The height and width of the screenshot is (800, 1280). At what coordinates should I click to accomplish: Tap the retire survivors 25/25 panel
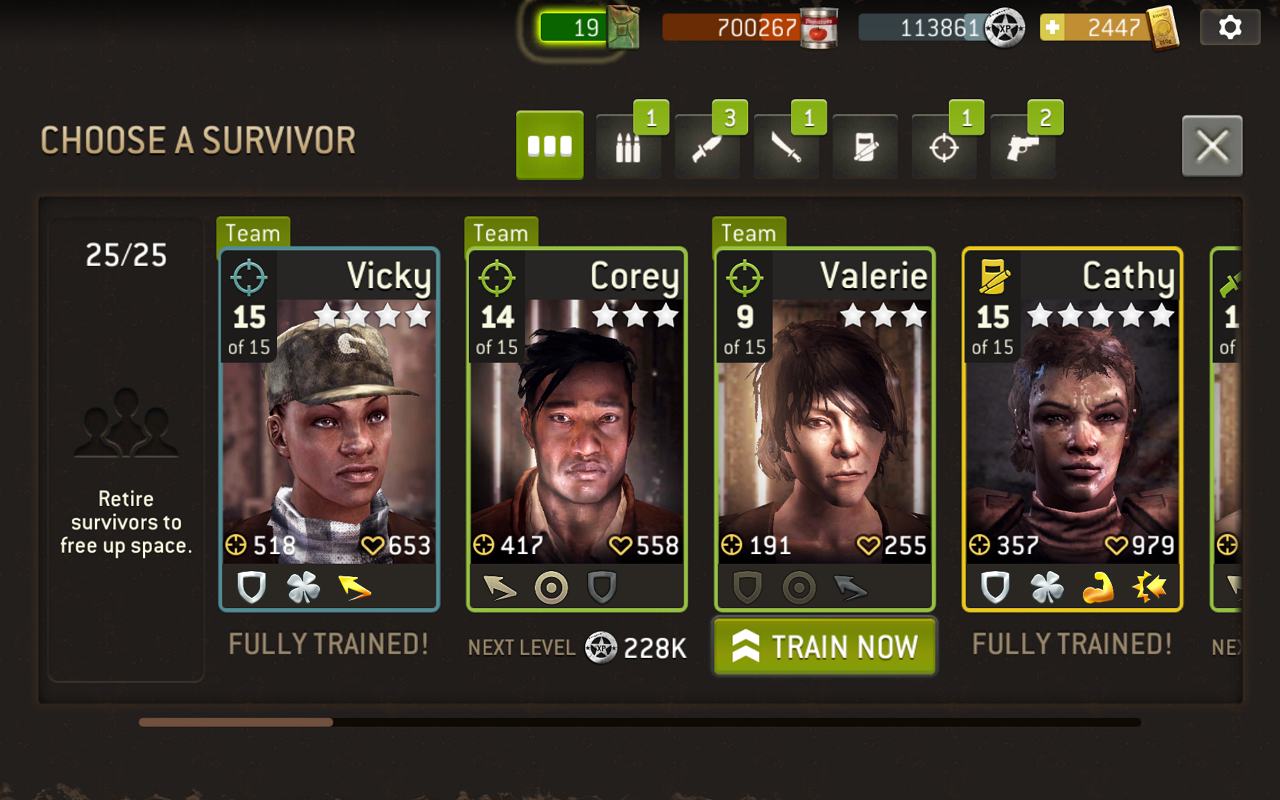[126, 450]
